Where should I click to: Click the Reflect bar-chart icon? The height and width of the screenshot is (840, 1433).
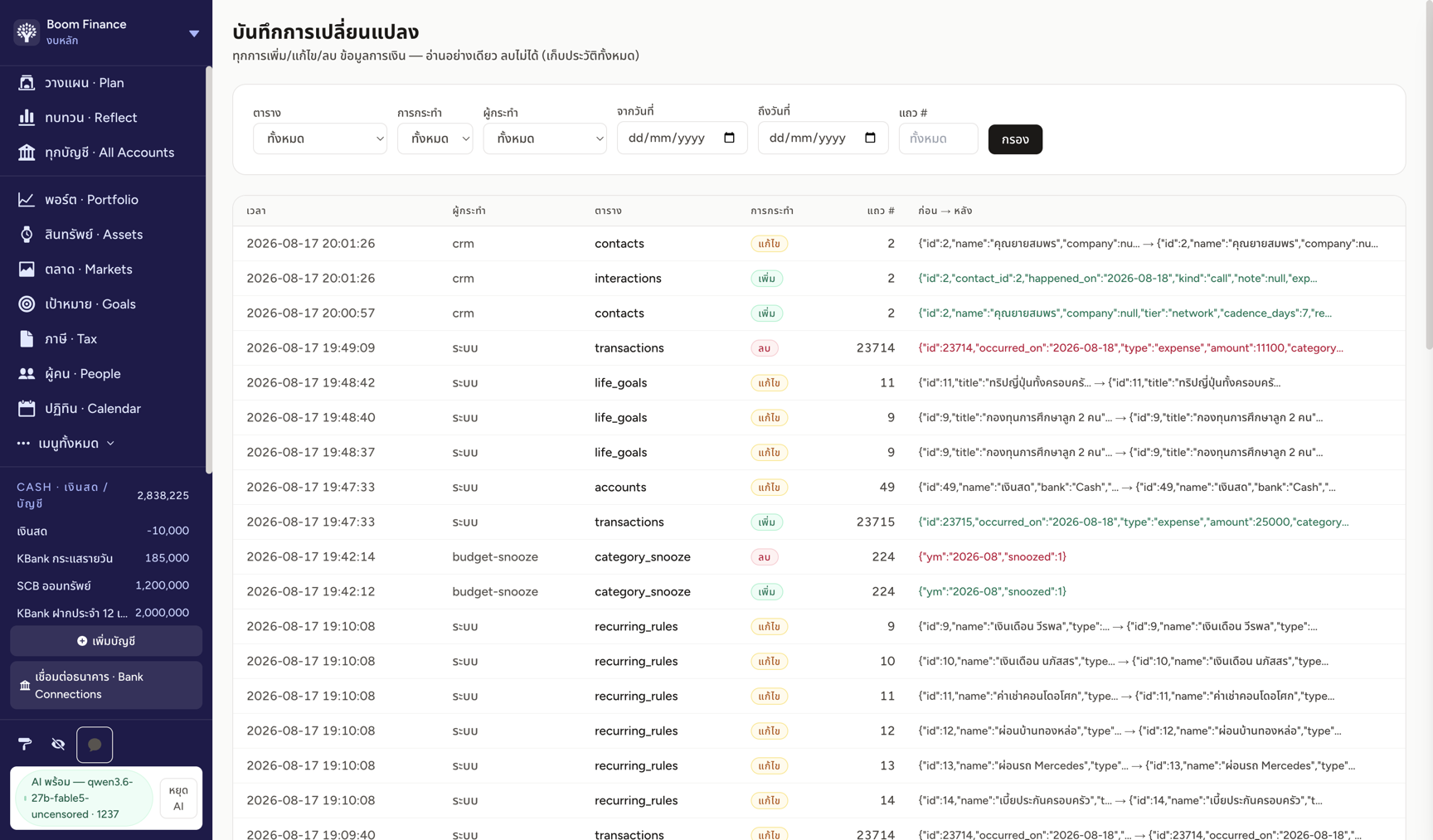point(27,117)
